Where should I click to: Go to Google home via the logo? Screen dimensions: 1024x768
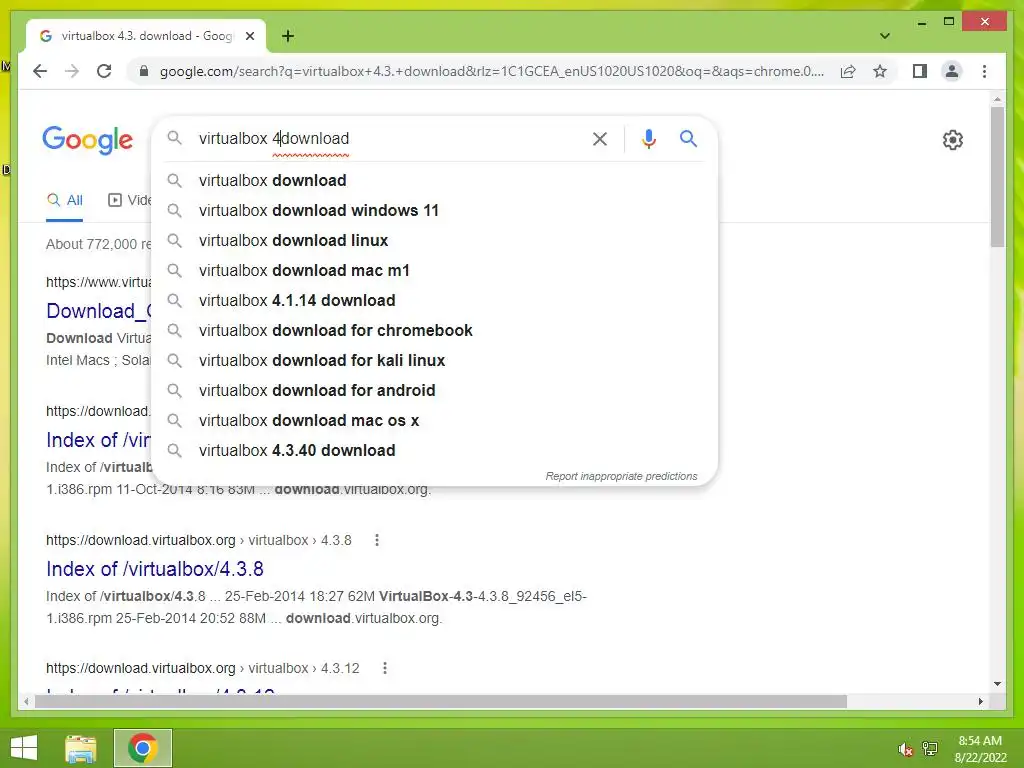pyautogui.click(x=88, y=140)
